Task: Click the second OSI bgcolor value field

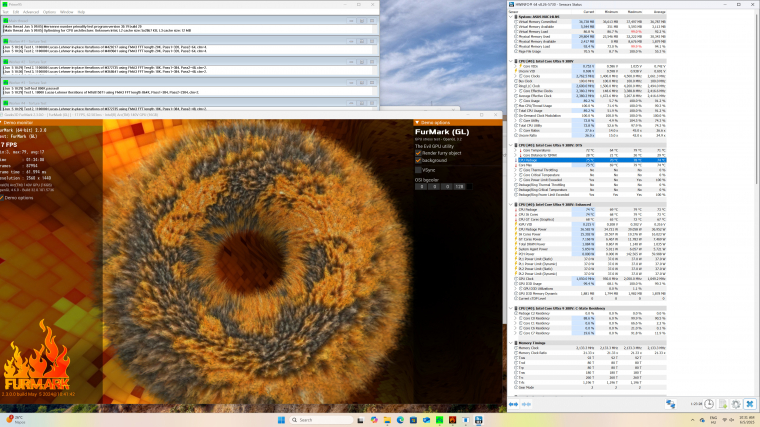Action: click(434, 187)
